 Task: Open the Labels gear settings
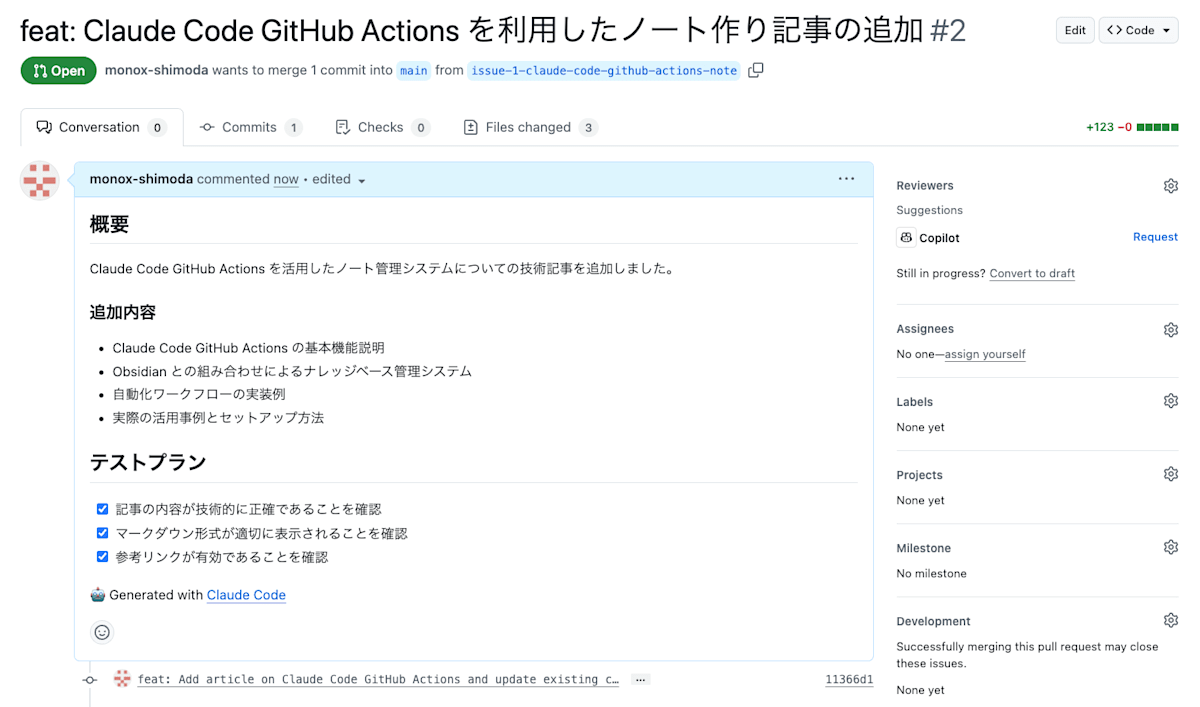point(1171,401)
